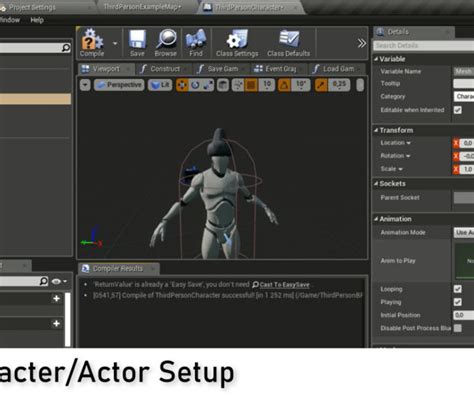Follow the Cast To EasySave link
Screen dimensions: 474x395
pos(285,285)
